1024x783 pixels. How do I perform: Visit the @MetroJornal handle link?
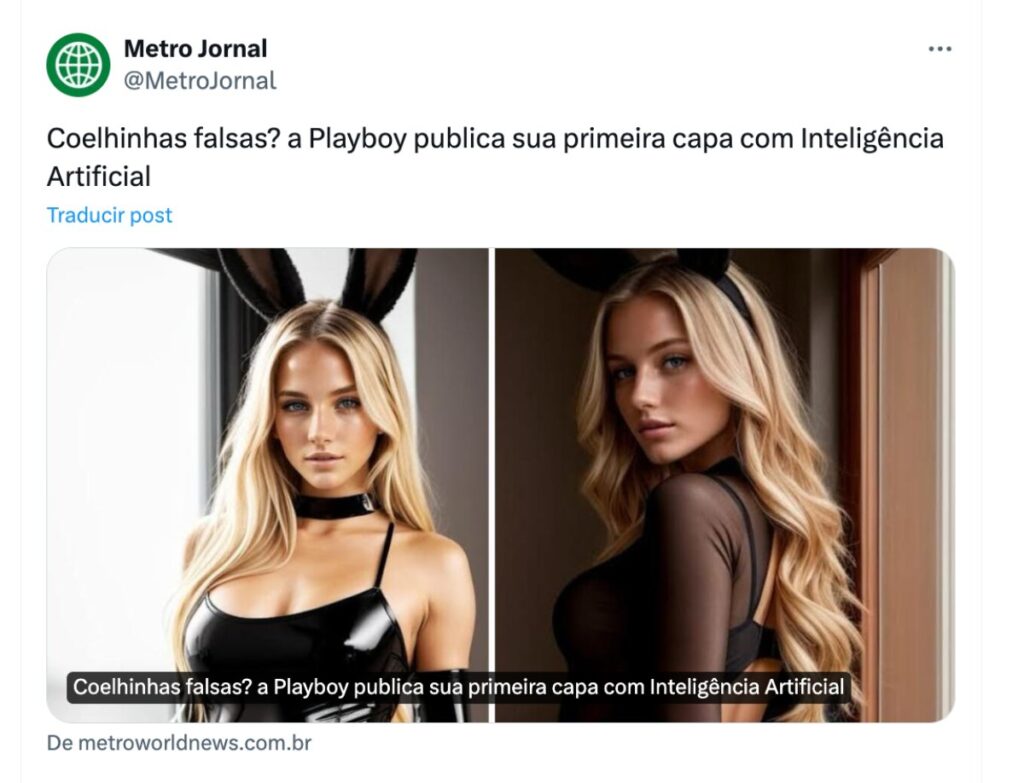(x=200, y=81)
